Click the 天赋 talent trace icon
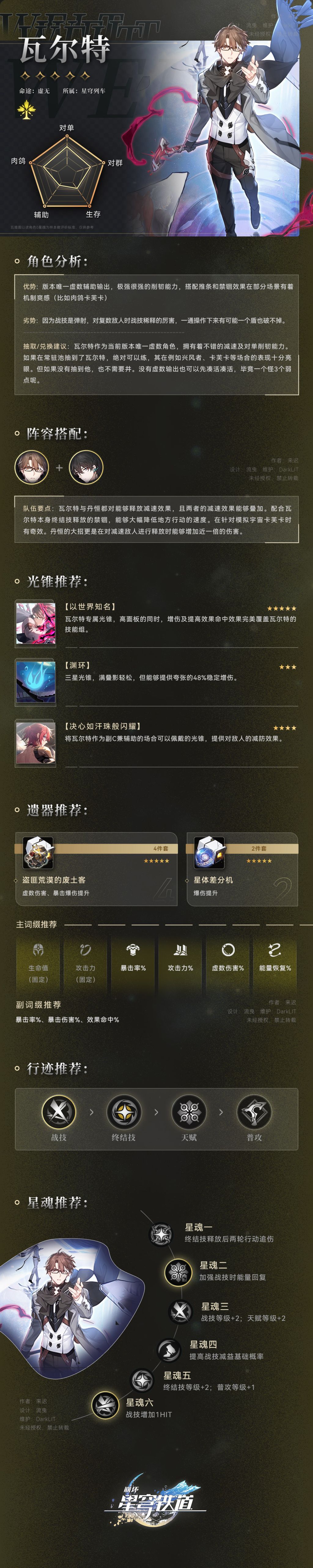Screen dimensions: 313x1568 point(189,1112)
